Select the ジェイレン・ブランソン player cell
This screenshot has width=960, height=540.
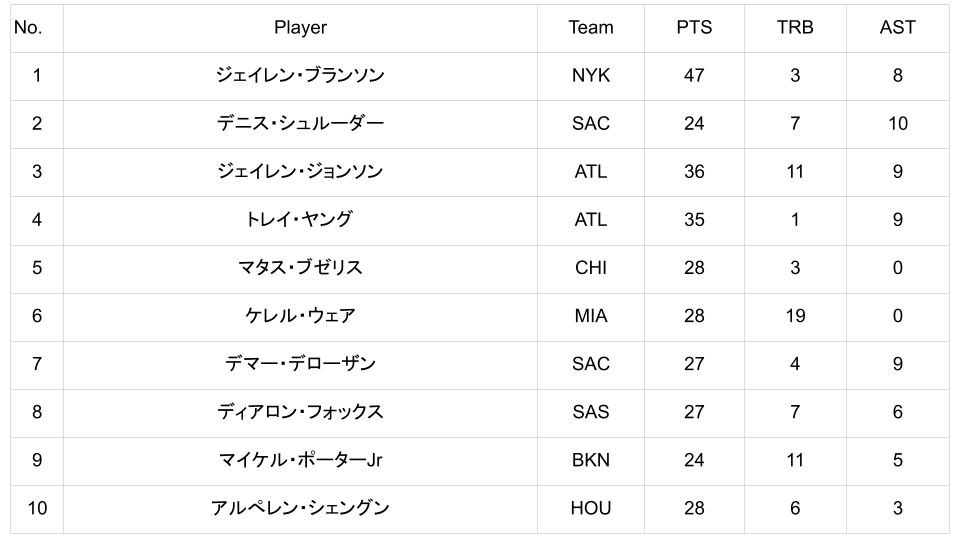pos(300,76)
